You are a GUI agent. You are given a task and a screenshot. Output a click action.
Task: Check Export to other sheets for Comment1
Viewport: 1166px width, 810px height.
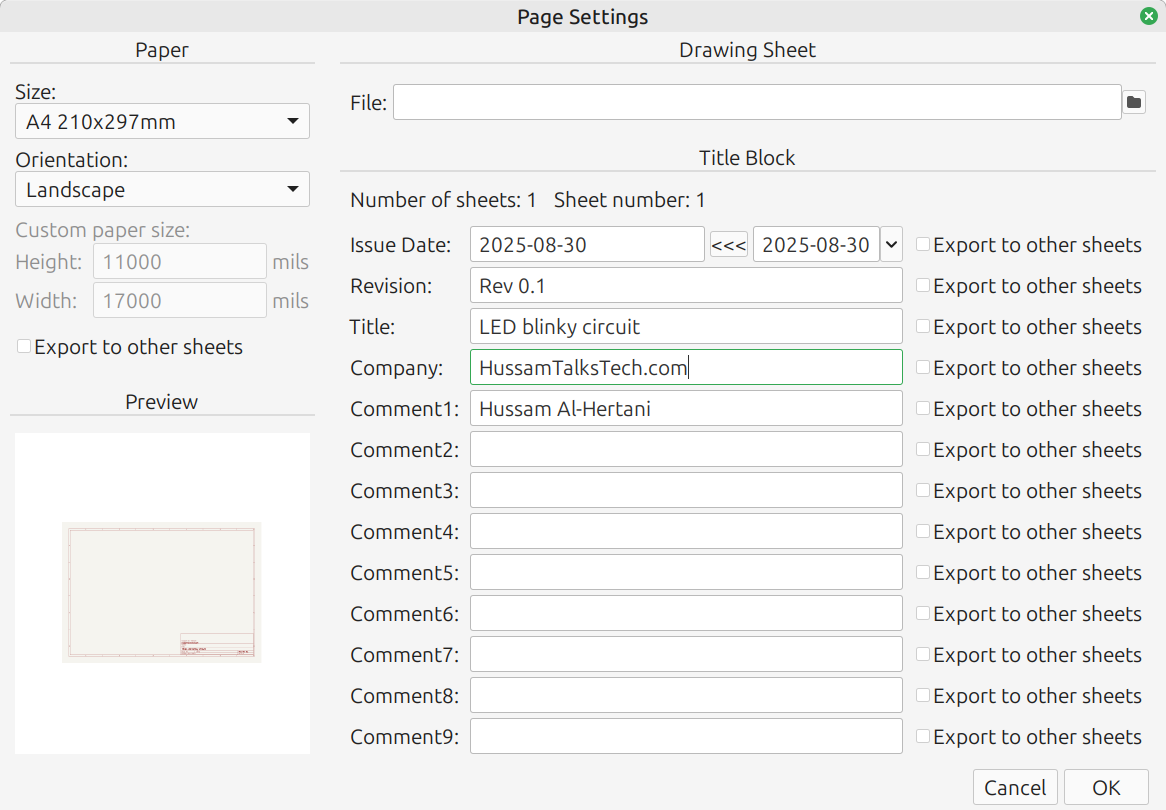923,409
